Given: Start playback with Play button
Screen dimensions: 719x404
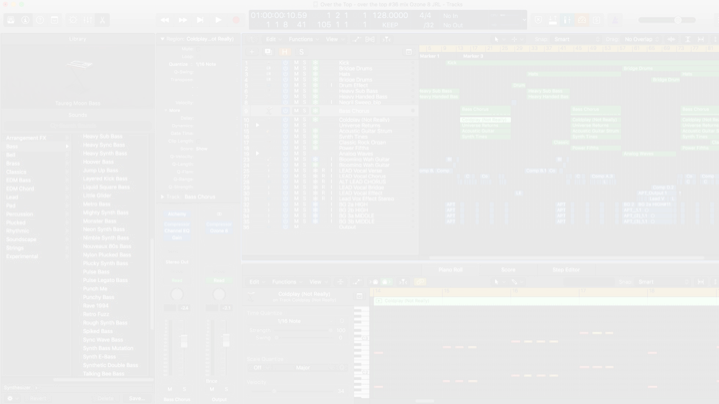Looking at the screenshot, I should 218,20.
